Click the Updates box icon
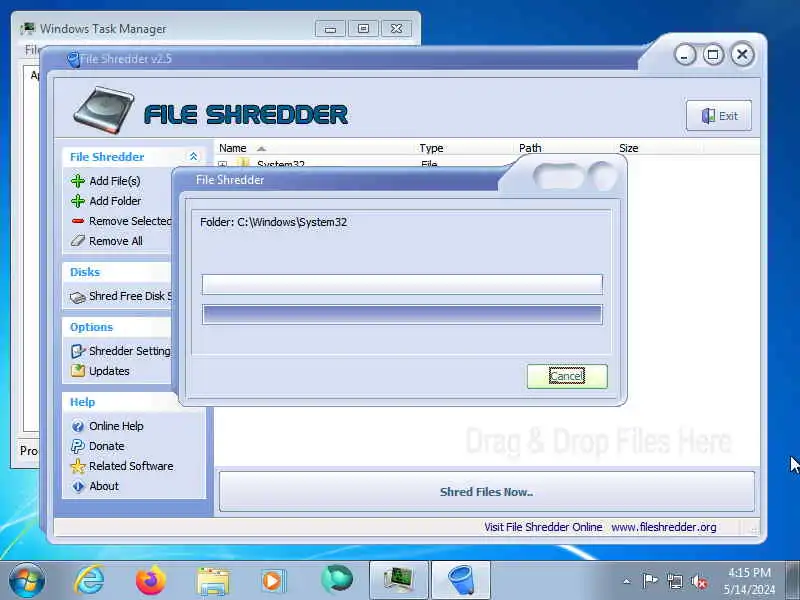This screenshot has width=800, height=600. click(x=78, y=371)
